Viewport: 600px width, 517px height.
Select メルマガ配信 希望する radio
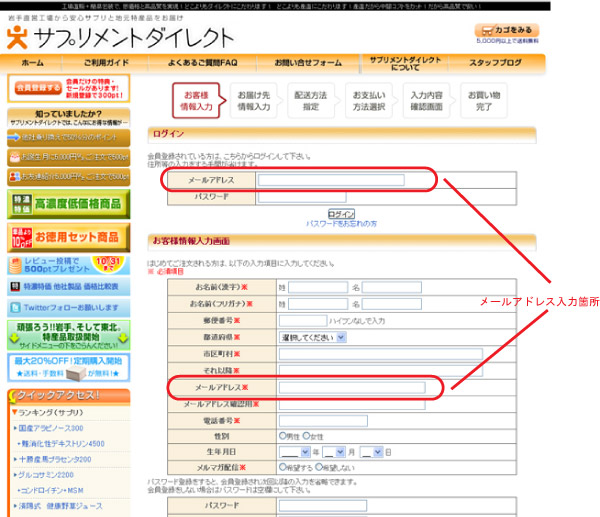tap(282, 467)
